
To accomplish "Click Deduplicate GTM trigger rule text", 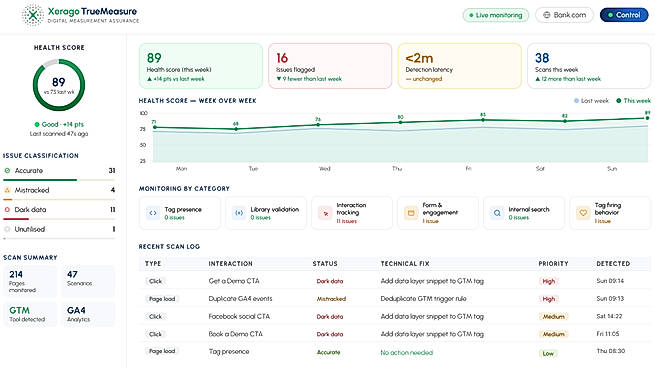I will point(423,299).
